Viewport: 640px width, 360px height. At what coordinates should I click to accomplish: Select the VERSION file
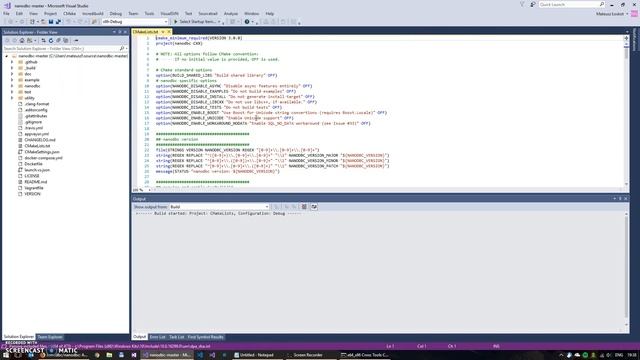click(x=32, y=194)
